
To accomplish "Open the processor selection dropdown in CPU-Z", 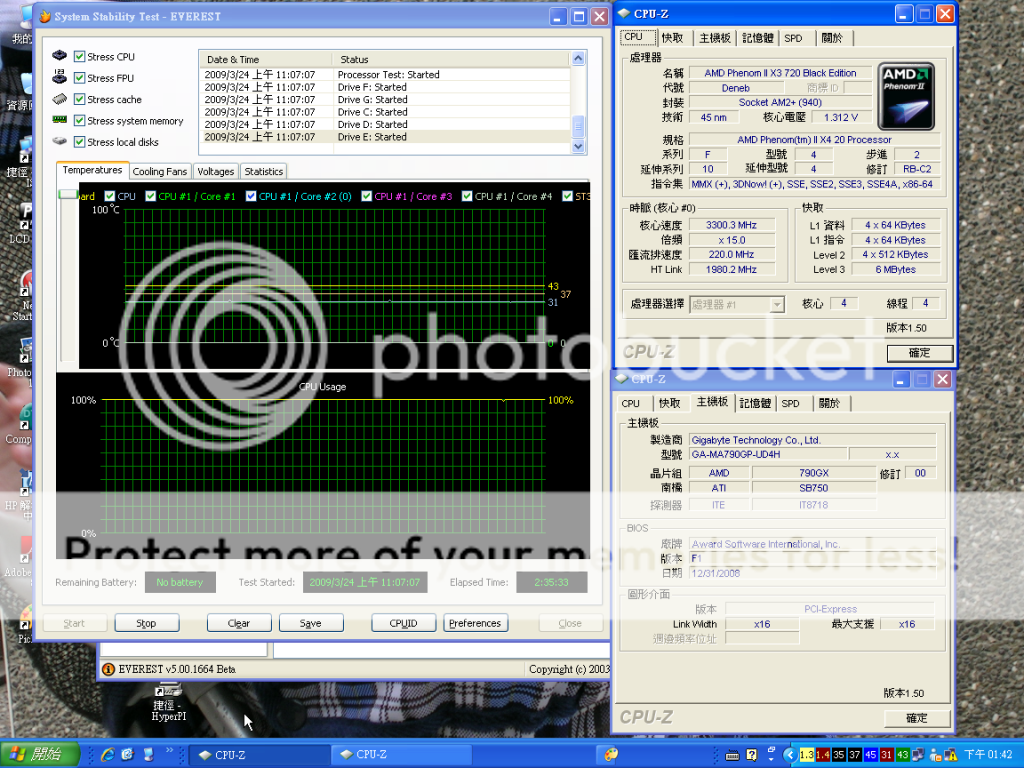I will pyautogui.click(x=776, y=304).
